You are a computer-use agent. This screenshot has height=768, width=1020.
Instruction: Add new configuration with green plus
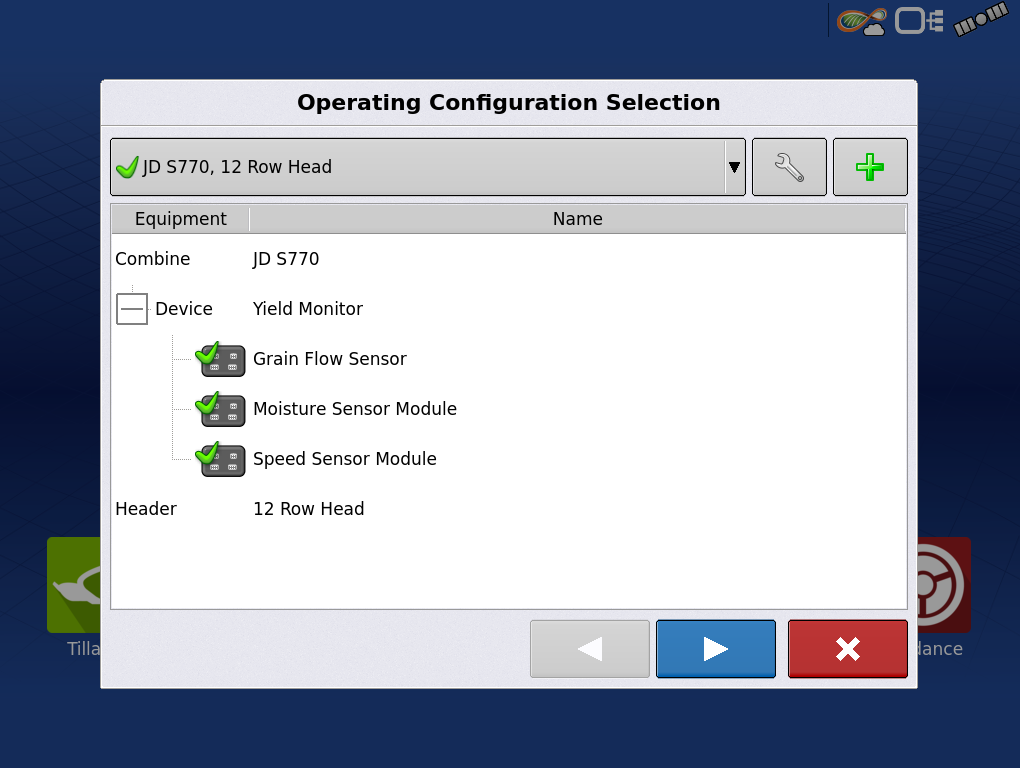click(x=870, y=167)
